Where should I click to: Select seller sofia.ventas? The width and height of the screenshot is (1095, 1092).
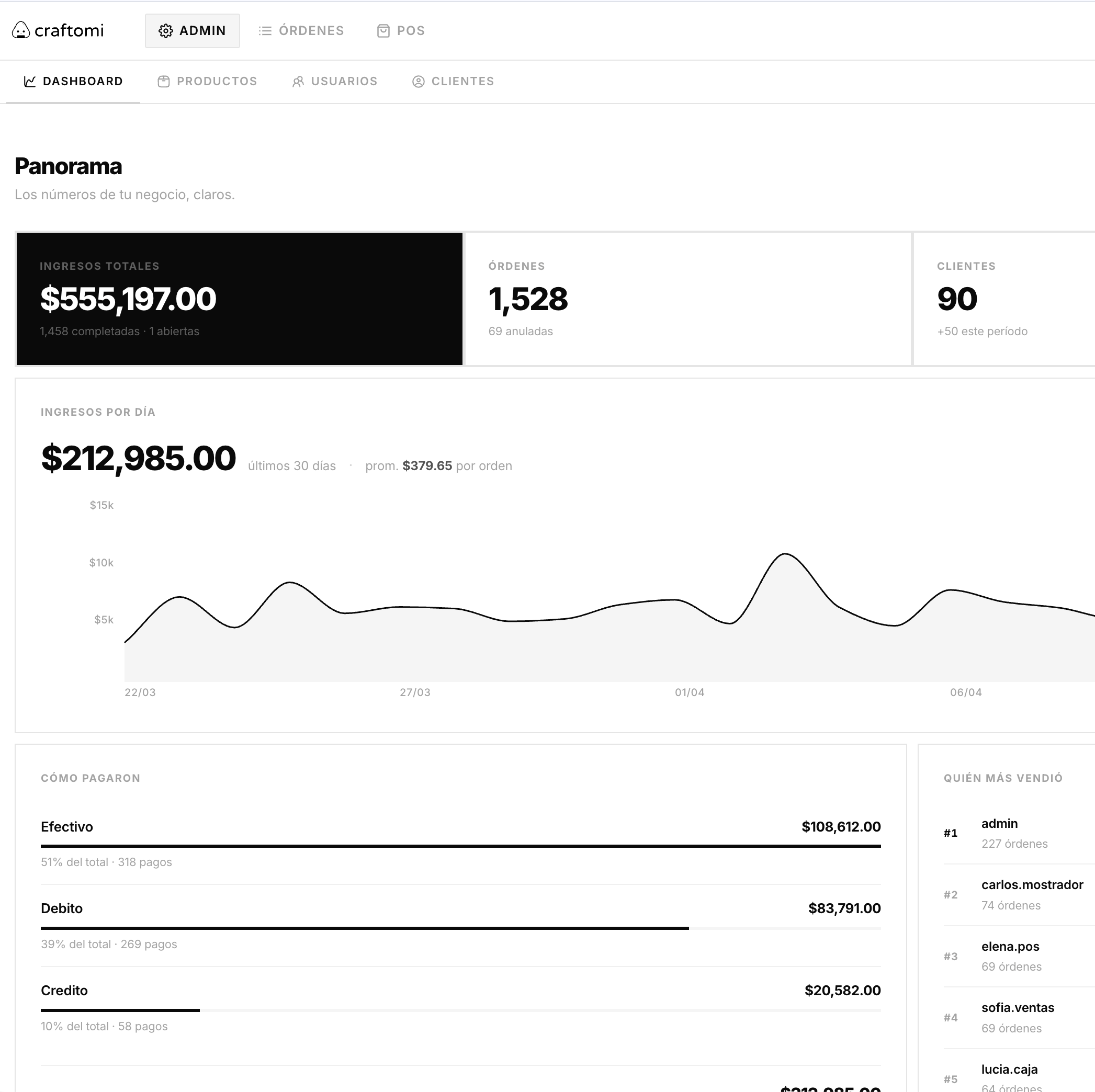1019,1018
